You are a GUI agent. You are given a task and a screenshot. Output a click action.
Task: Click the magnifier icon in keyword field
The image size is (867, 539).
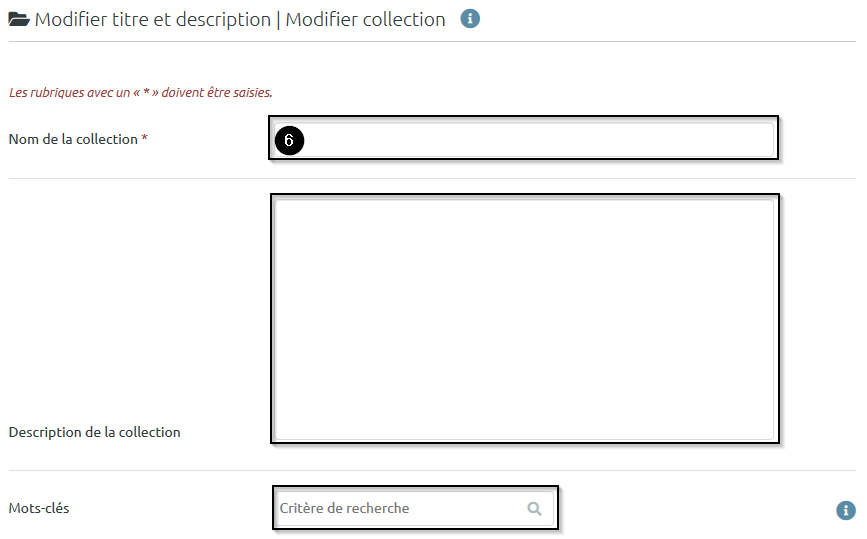pyautogui.click(x=535, y=509)
